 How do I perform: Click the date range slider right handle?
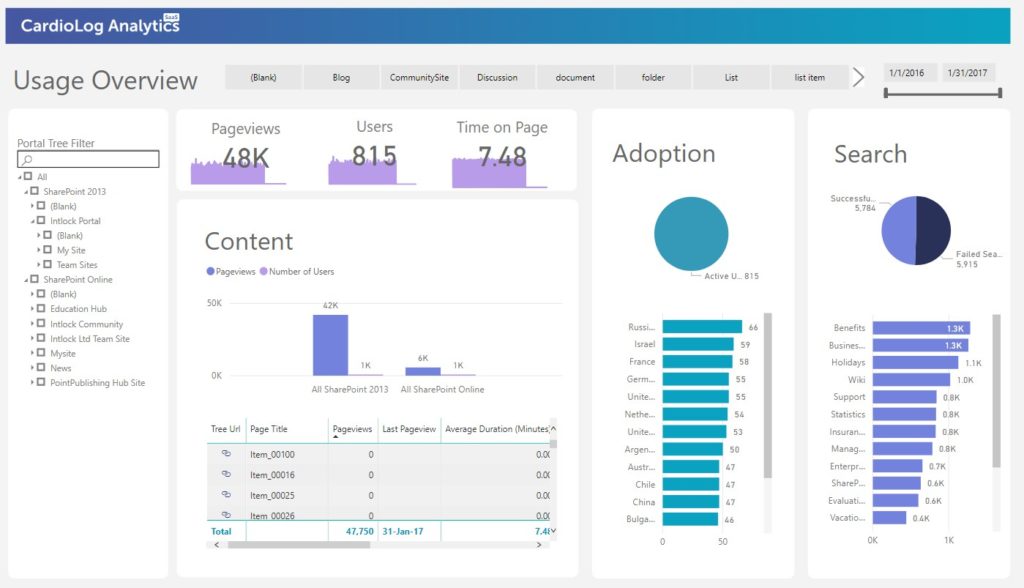tap(1000, 93)
